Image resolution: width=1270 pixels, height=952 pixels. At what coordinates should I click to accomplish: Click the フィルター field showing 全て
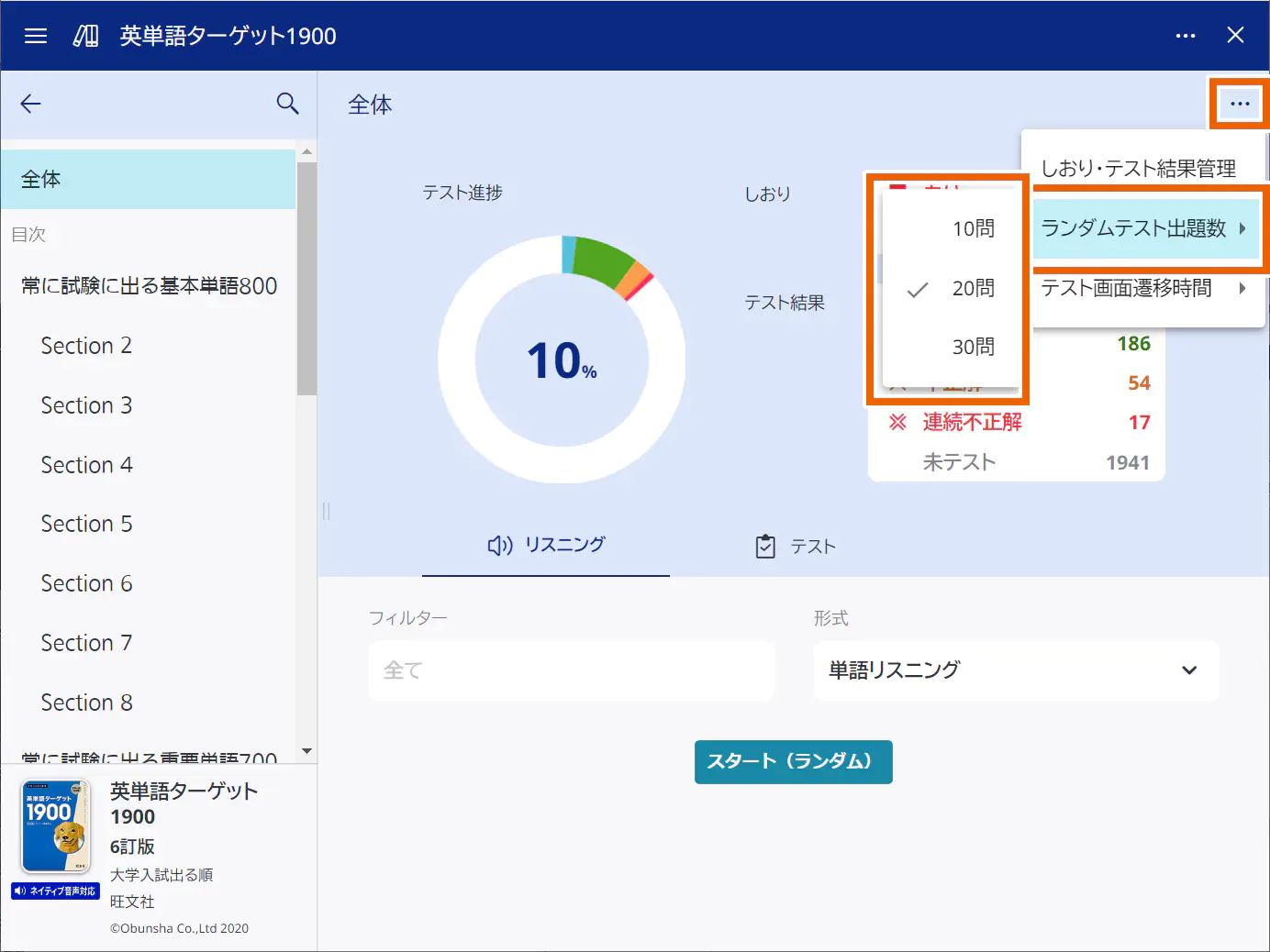(571, 670)
